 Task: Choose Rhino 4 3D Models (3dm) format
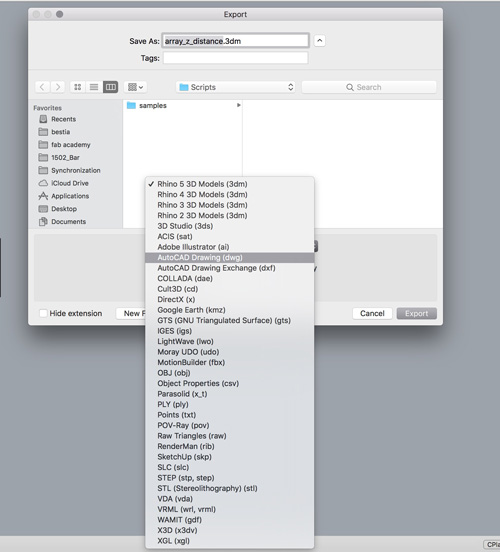click(x=230, y=195)
